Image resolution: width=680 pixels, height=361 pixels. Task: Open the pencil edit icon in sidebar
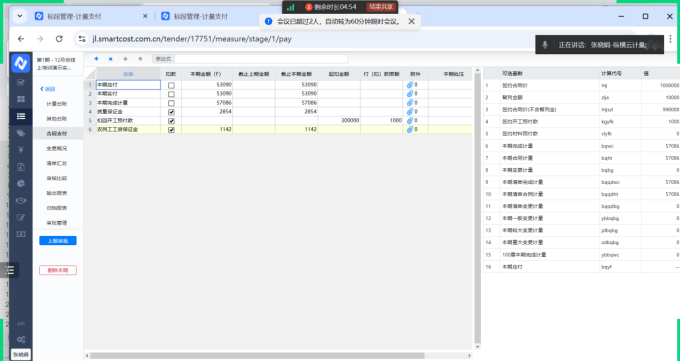pyautogui.click(x=20, y=217)
